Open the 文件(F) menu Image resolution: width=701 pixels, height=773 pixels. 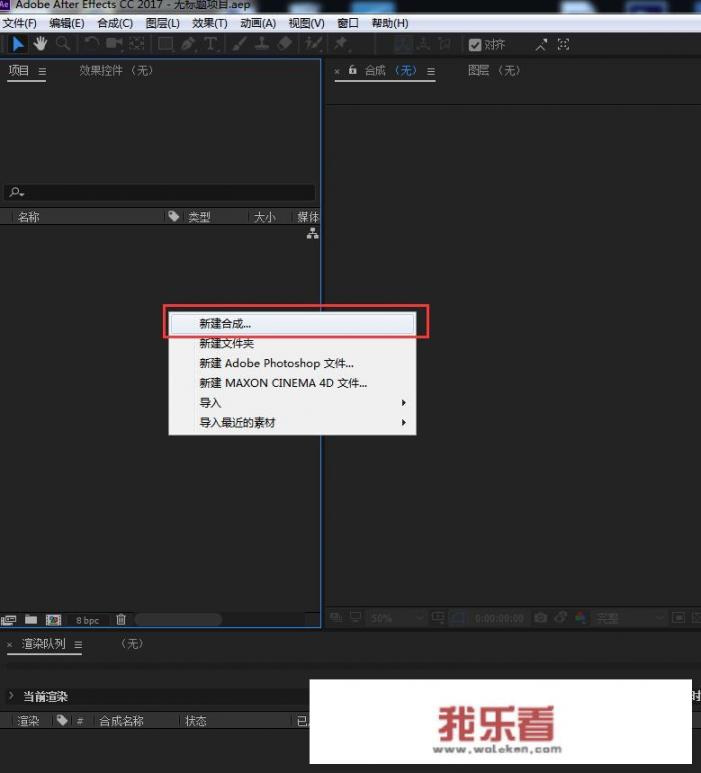click(x=20, y=23)
